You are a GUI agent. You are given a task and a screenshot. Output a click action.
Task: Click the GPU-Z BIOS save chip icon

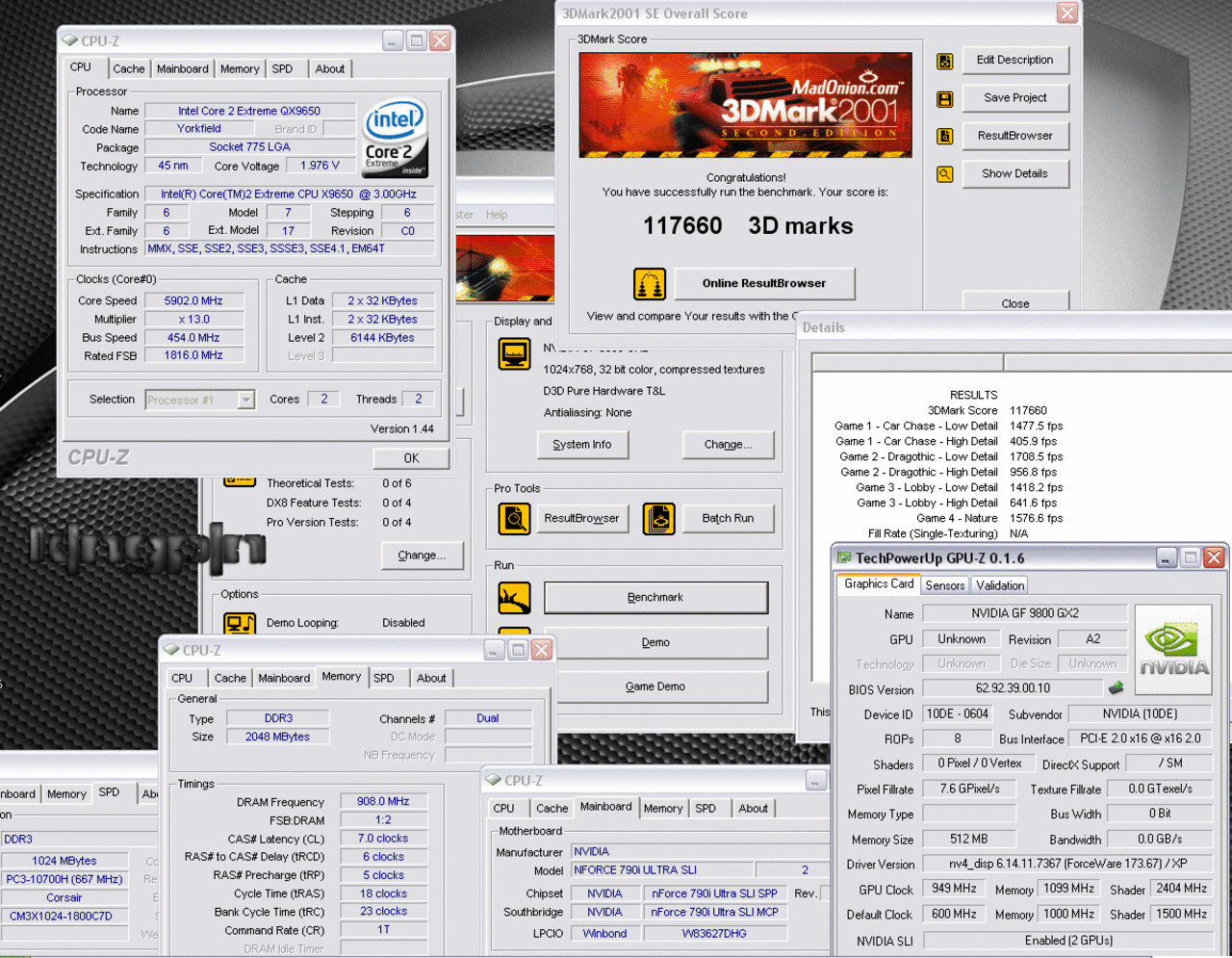(1116, 688)
